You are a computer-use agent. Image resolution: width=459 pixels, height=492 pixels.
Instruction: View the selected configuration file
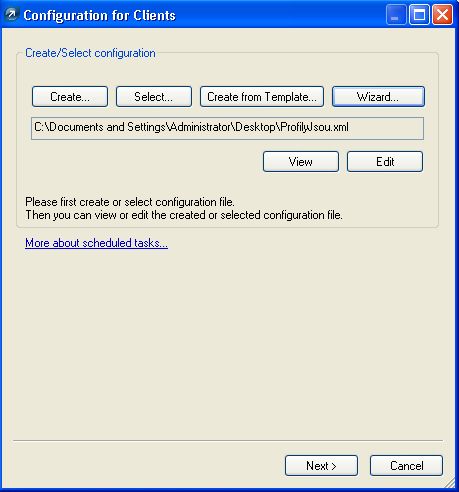tap(301, 162)
